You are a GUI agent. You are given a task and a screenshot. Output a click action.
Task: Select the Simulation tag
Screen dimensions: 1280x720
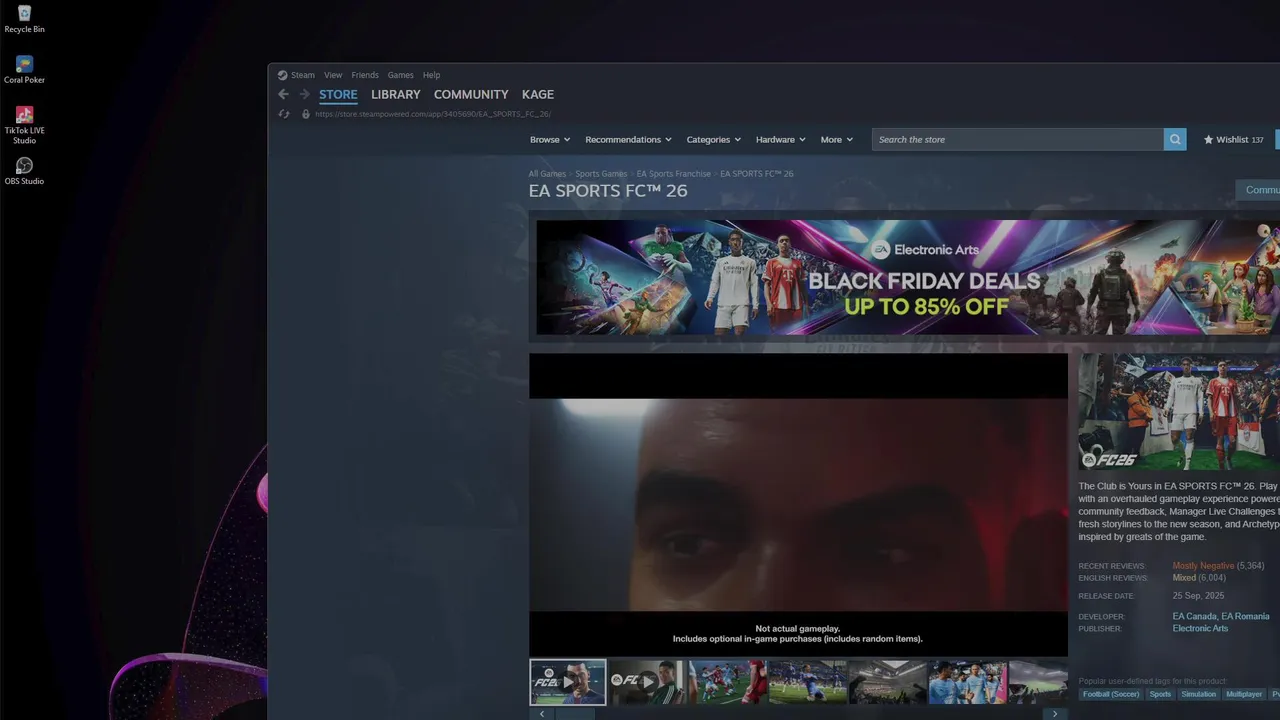1198,694
